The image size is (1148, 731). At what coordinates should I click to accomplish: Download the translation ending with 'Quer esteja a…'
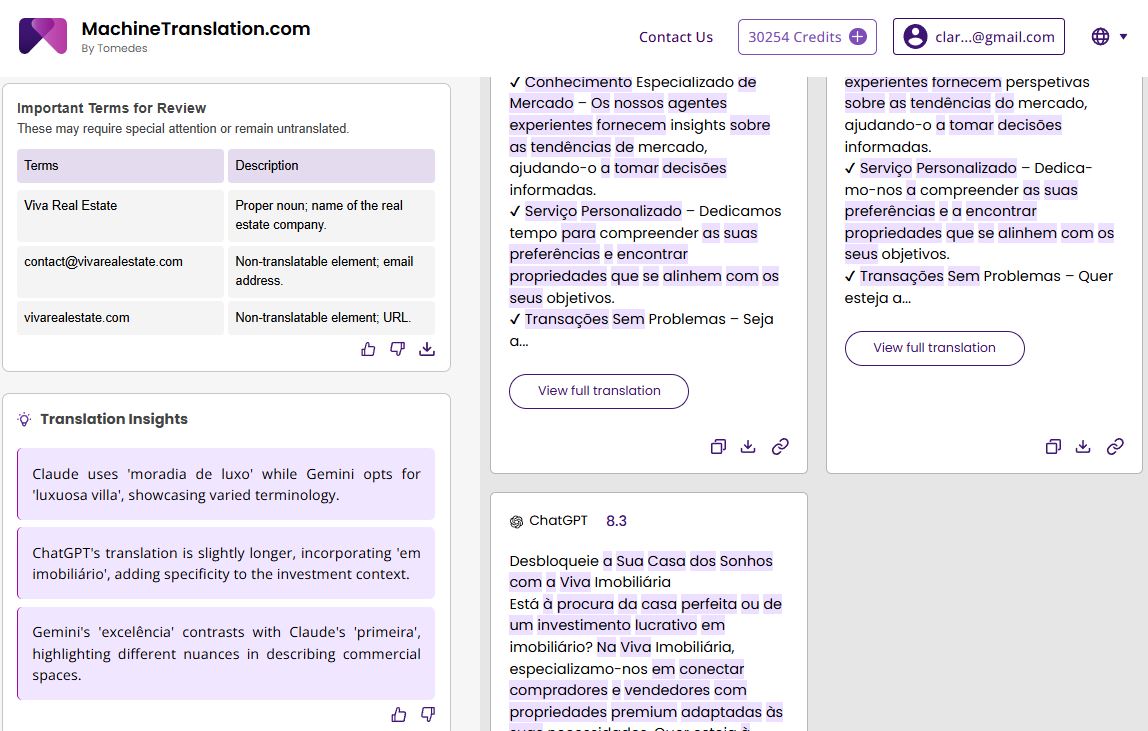pos(1083,447)
